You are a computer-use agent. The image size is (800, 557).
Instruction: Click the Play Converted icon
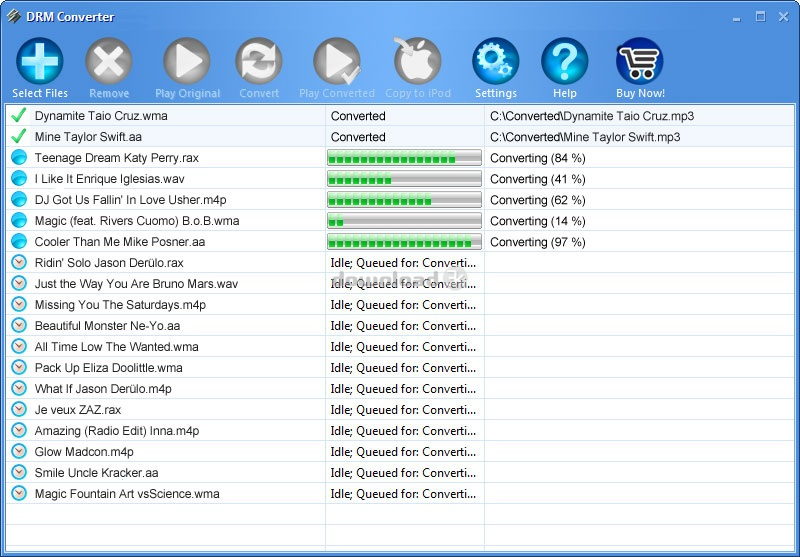(x=336, y=62)
